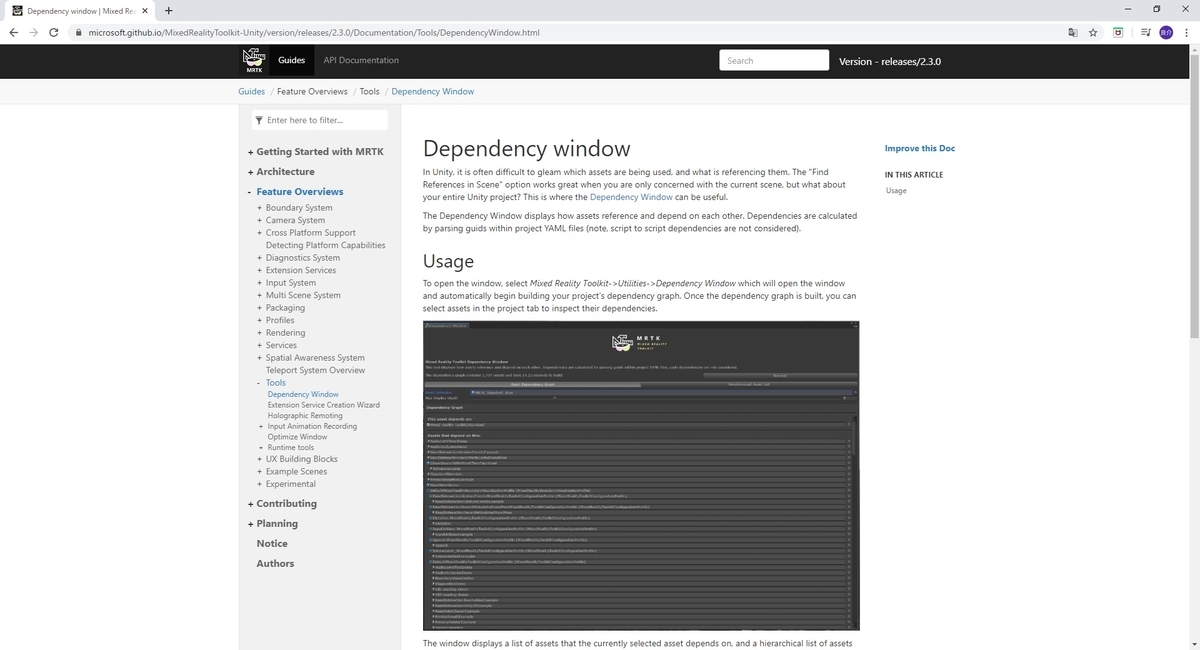Reload the page using the refresh icon
Screen dimensions: 1200x650
(53, 32)
